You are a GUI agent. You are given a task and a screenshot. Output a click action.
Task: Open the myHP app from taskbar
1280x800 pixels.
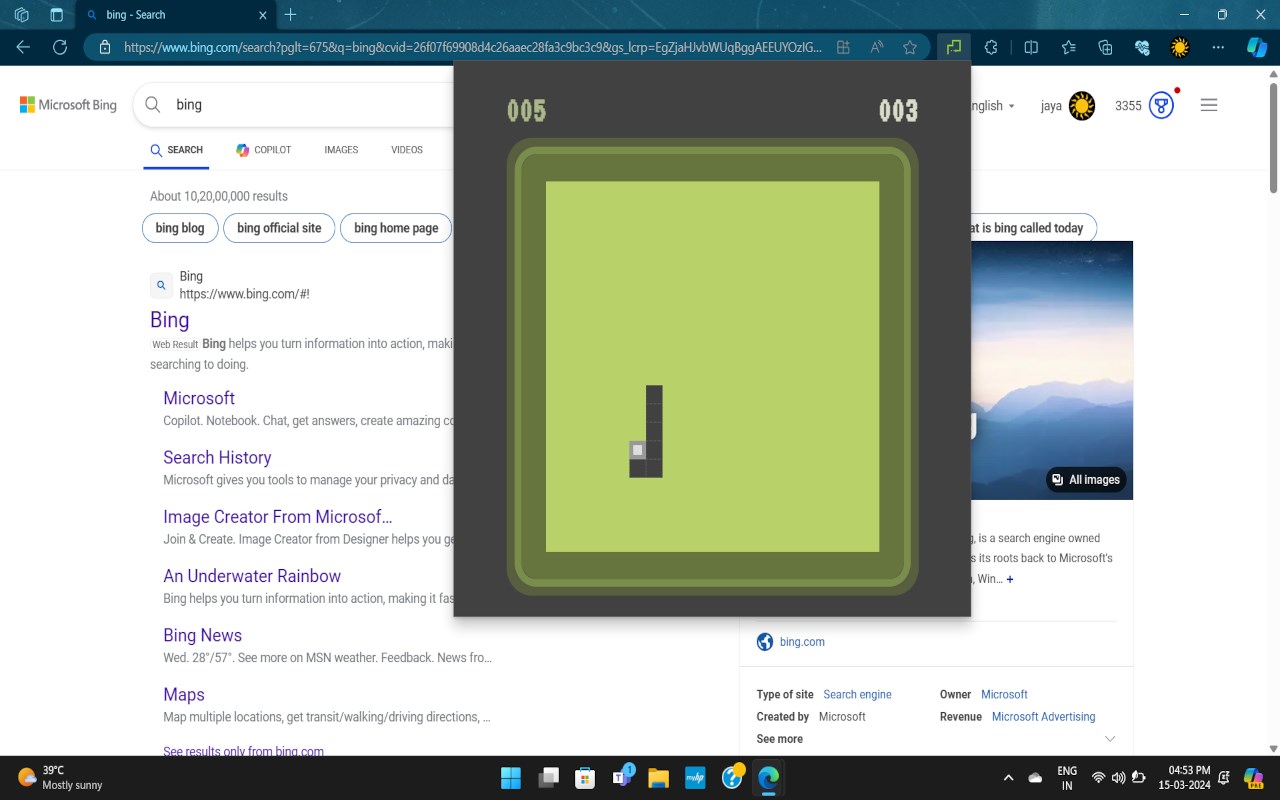pyautogui.click(x=695, y=777)
